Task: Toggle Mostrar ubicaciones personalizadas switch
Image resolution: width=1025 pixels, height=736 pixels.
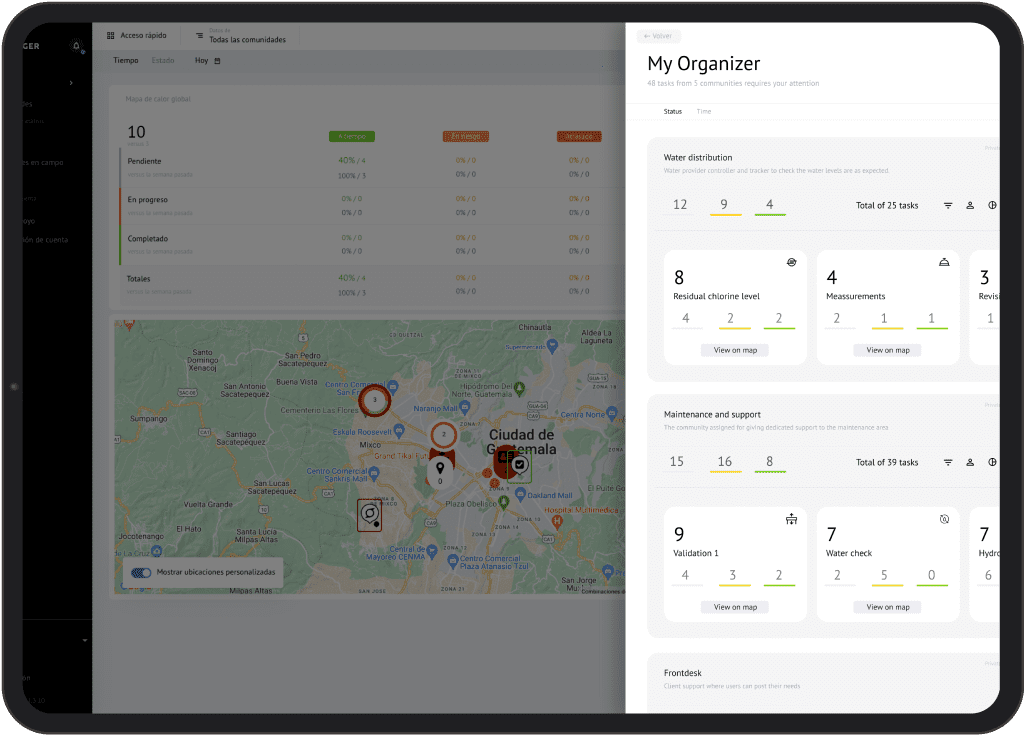Action: click(141, 573)
